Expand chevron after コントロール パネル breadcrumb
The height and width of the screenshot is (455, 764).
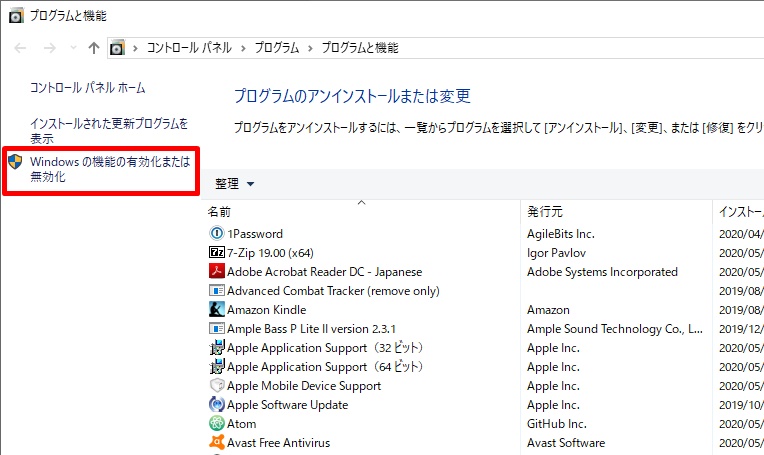point(243,48)
